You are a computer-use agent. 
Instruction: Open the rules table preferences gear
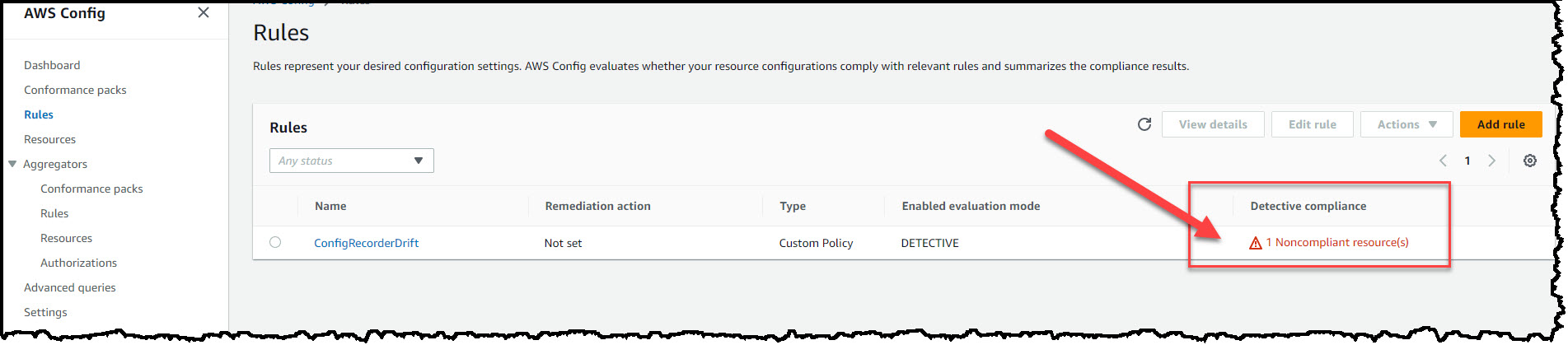1530,161
